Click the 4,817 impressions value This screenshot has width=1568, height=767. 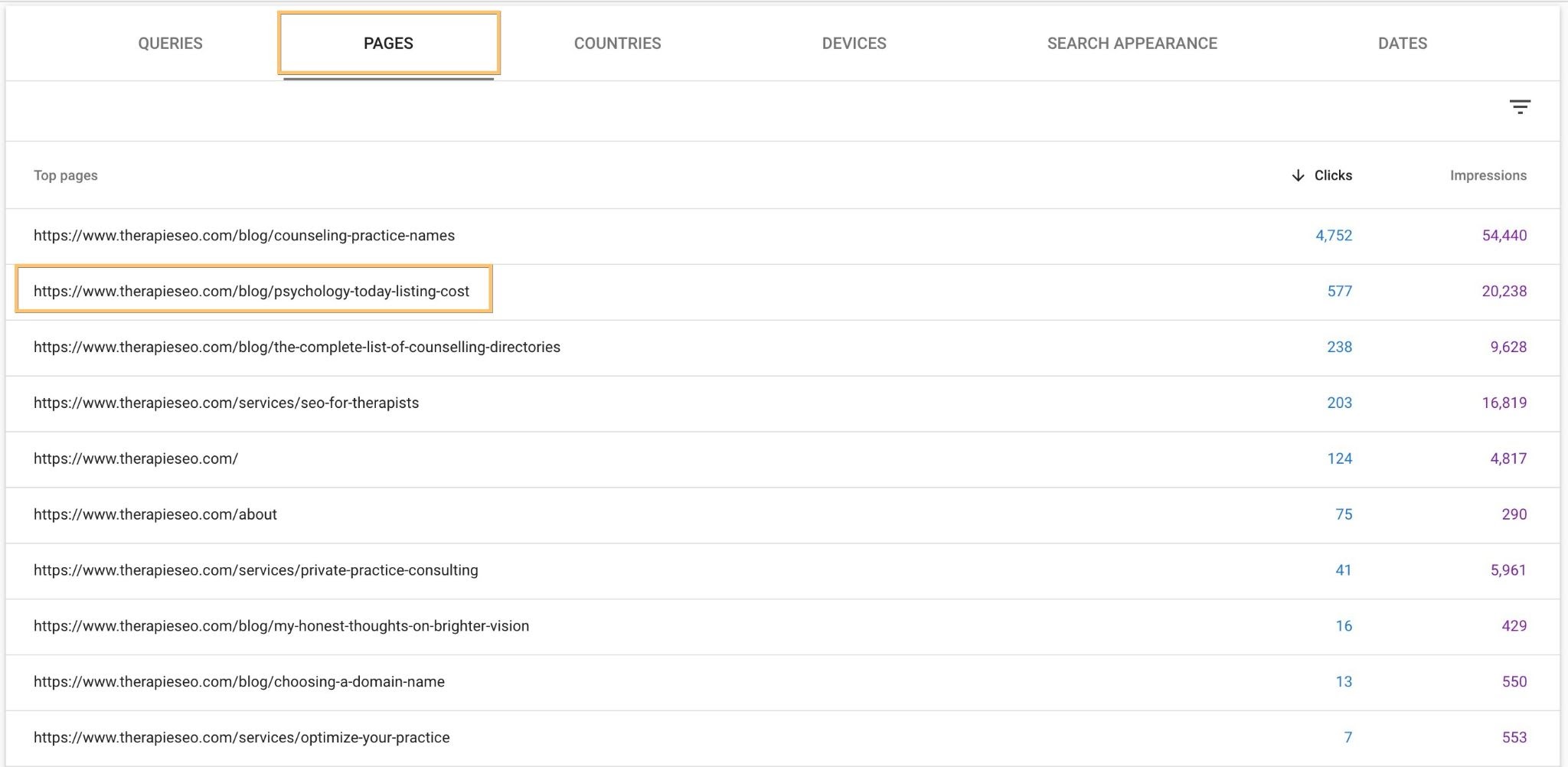pyautogui.click(x=1508, y=459)
